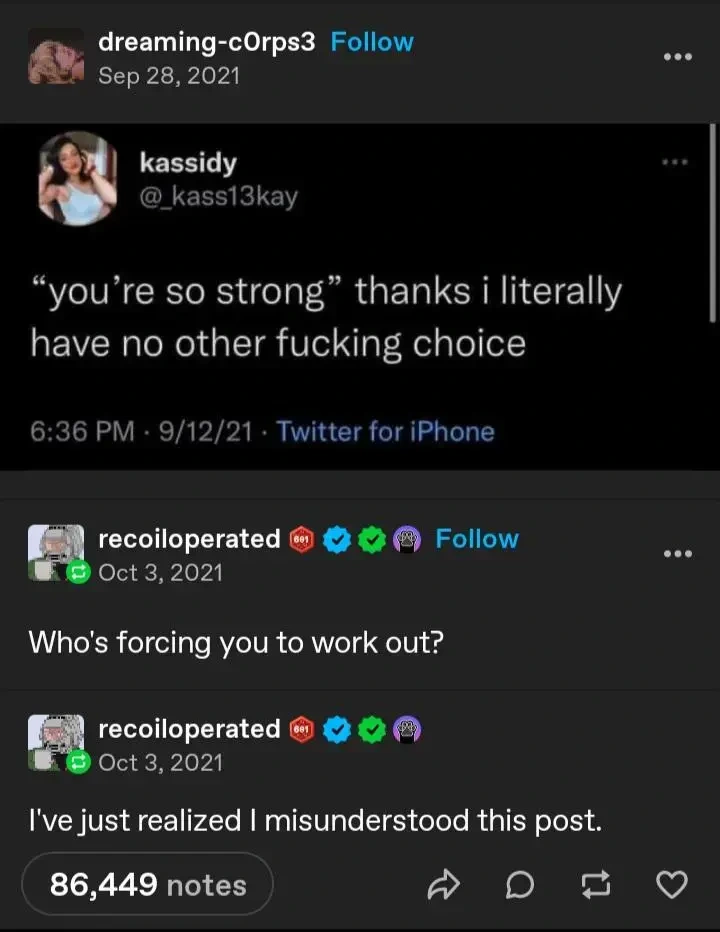Open the 86,449 notes button
The height and width of the screenshot is (932, 720).
pyautogui.click(x=147, y=885)
